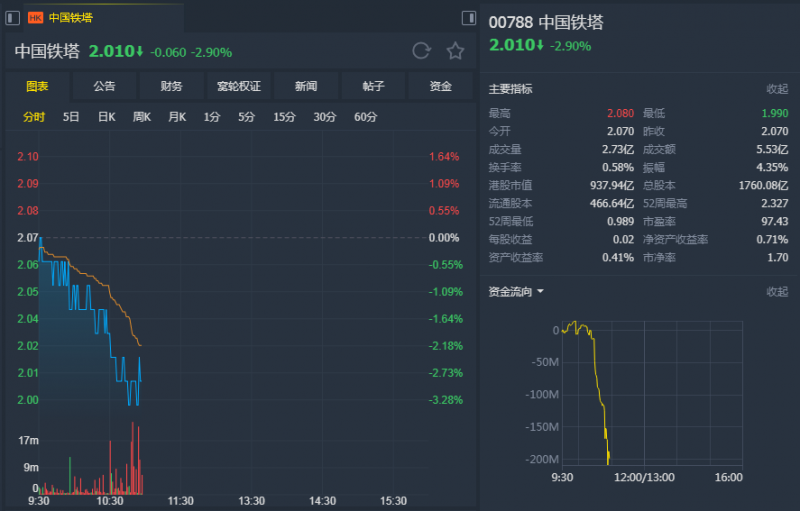800x511 pixels.
Task: Click the 流通股本 value 466.64亿
Action: (612, 203)
